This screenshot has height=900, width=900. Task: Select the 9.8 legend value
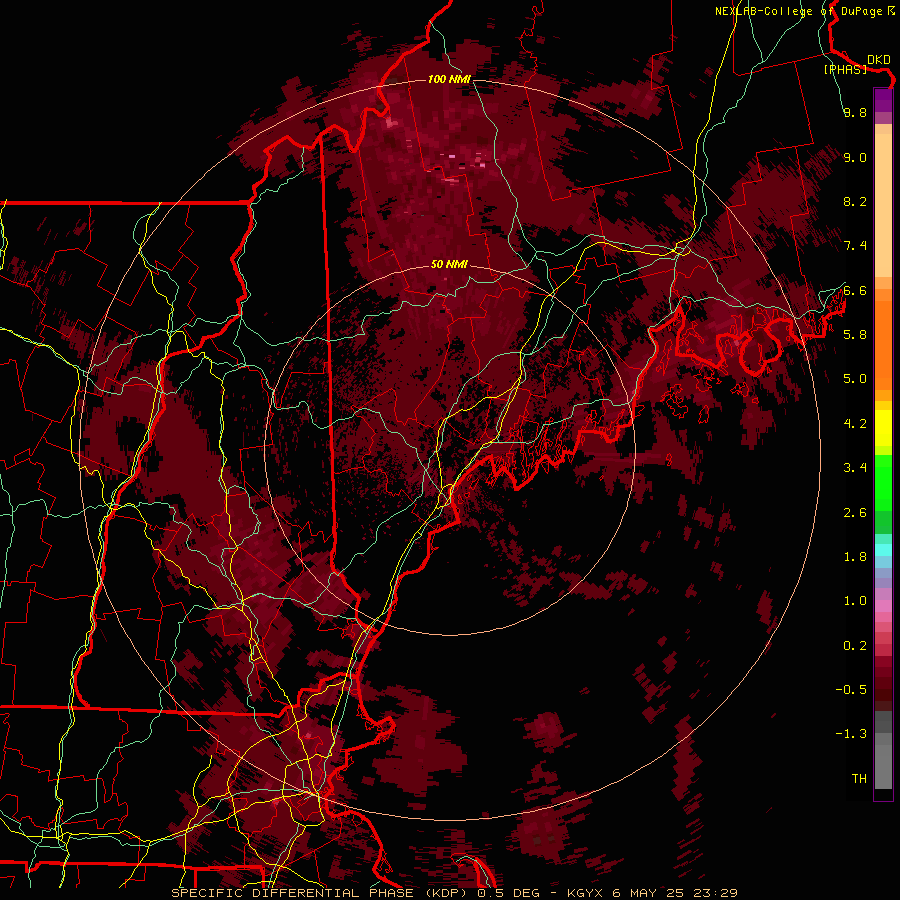tap(855, 112)
